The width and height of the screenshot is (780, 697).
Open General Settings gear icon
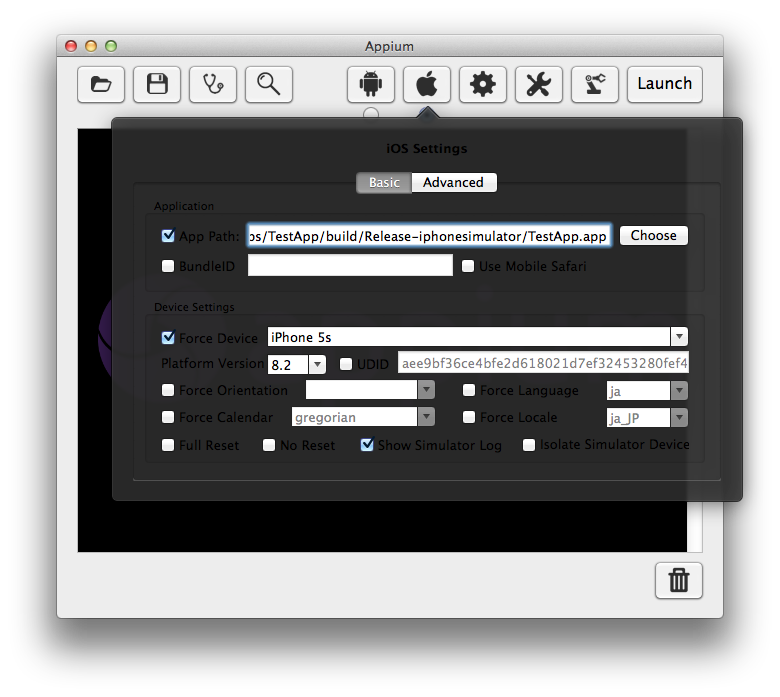pos(483,84)
